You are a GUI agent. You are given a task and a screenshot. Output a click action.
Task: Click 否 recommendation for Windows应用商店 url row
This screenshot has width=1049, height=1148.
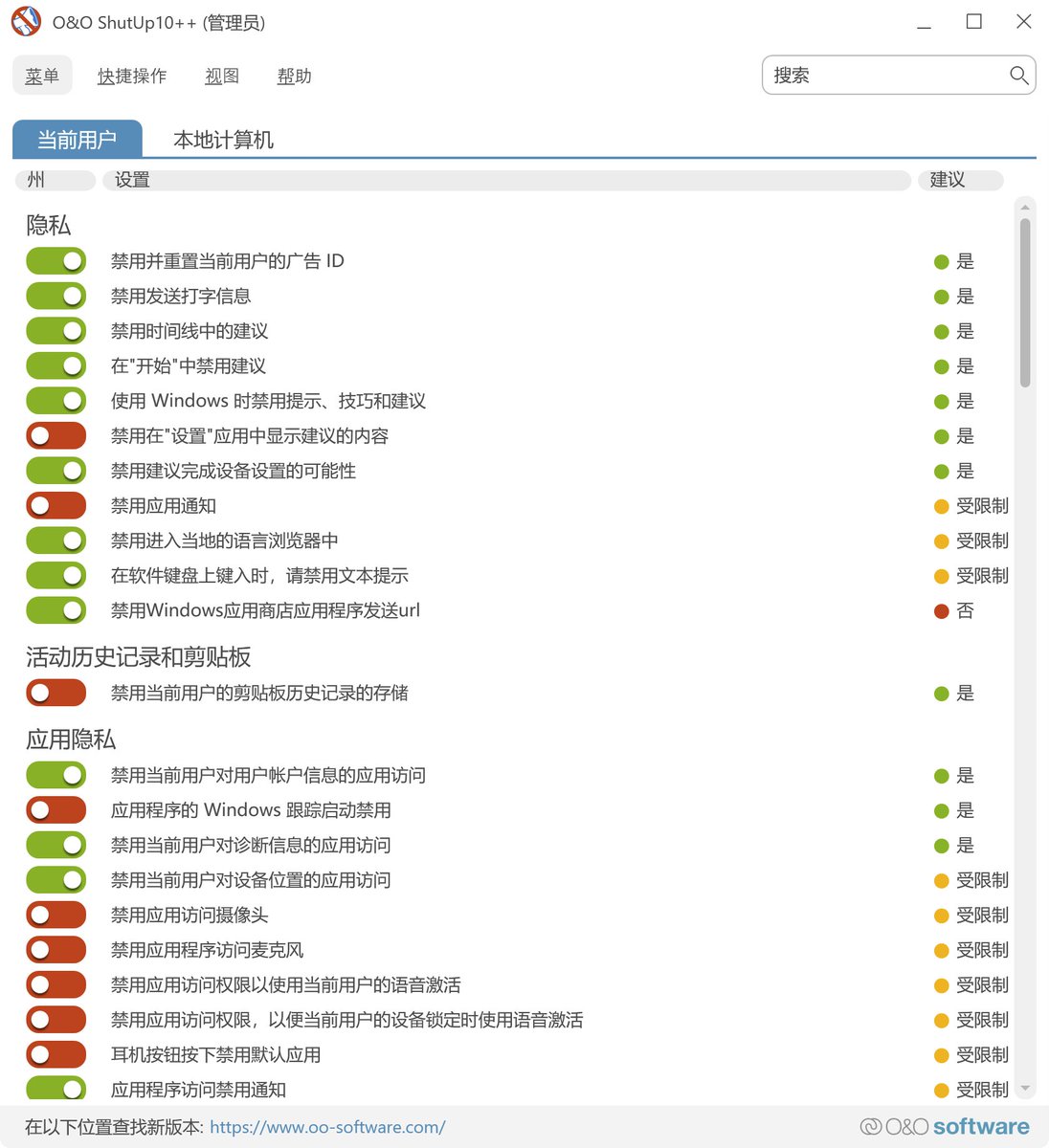pyautogui.click(x=965, y=610)
